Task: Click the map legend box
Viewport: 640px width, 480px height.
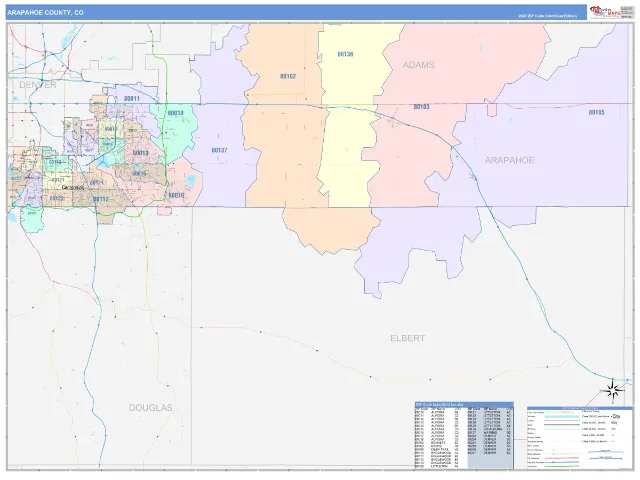Action: pos(579,438)
